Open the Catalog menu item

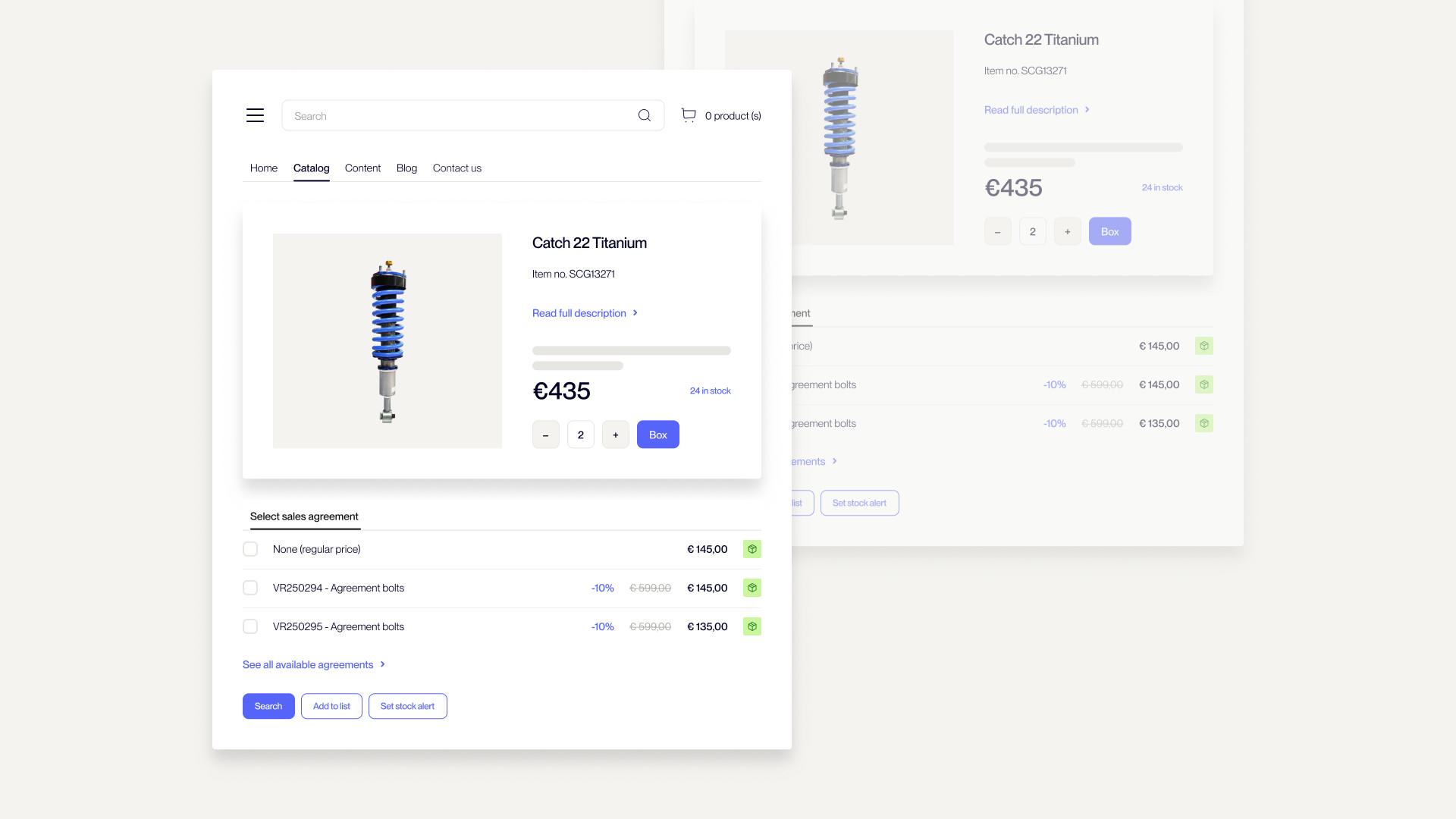(x=312, y=168)
